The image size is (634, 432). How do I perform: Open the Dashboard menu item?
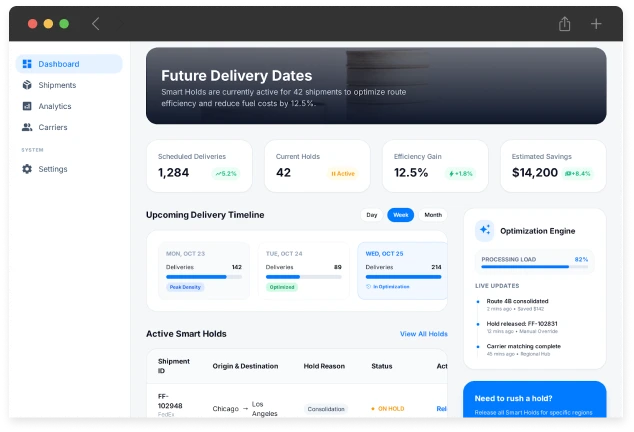[69, 64]
